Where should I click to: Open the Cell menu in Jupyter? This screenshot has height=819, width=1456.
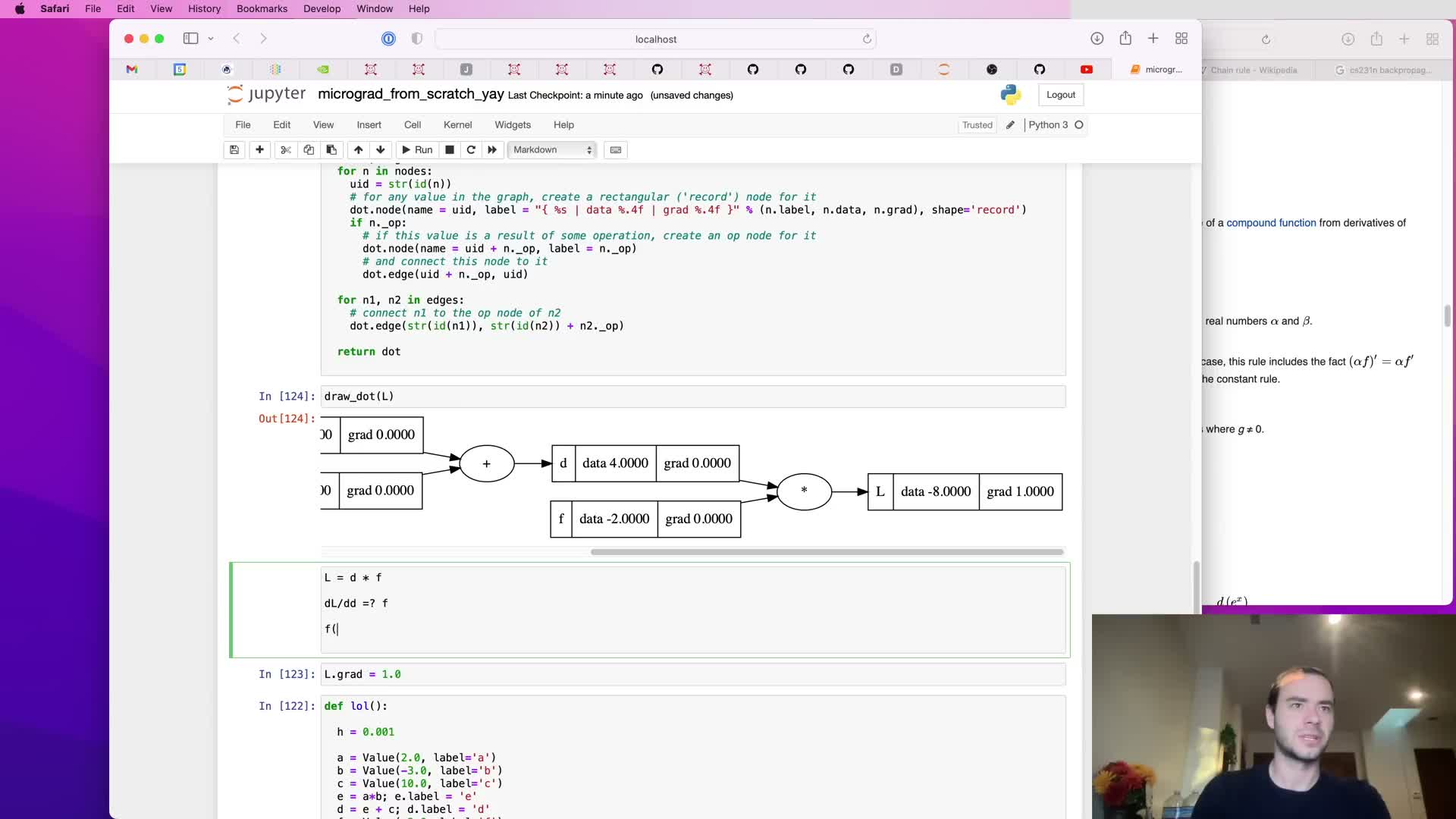[413, 125]
